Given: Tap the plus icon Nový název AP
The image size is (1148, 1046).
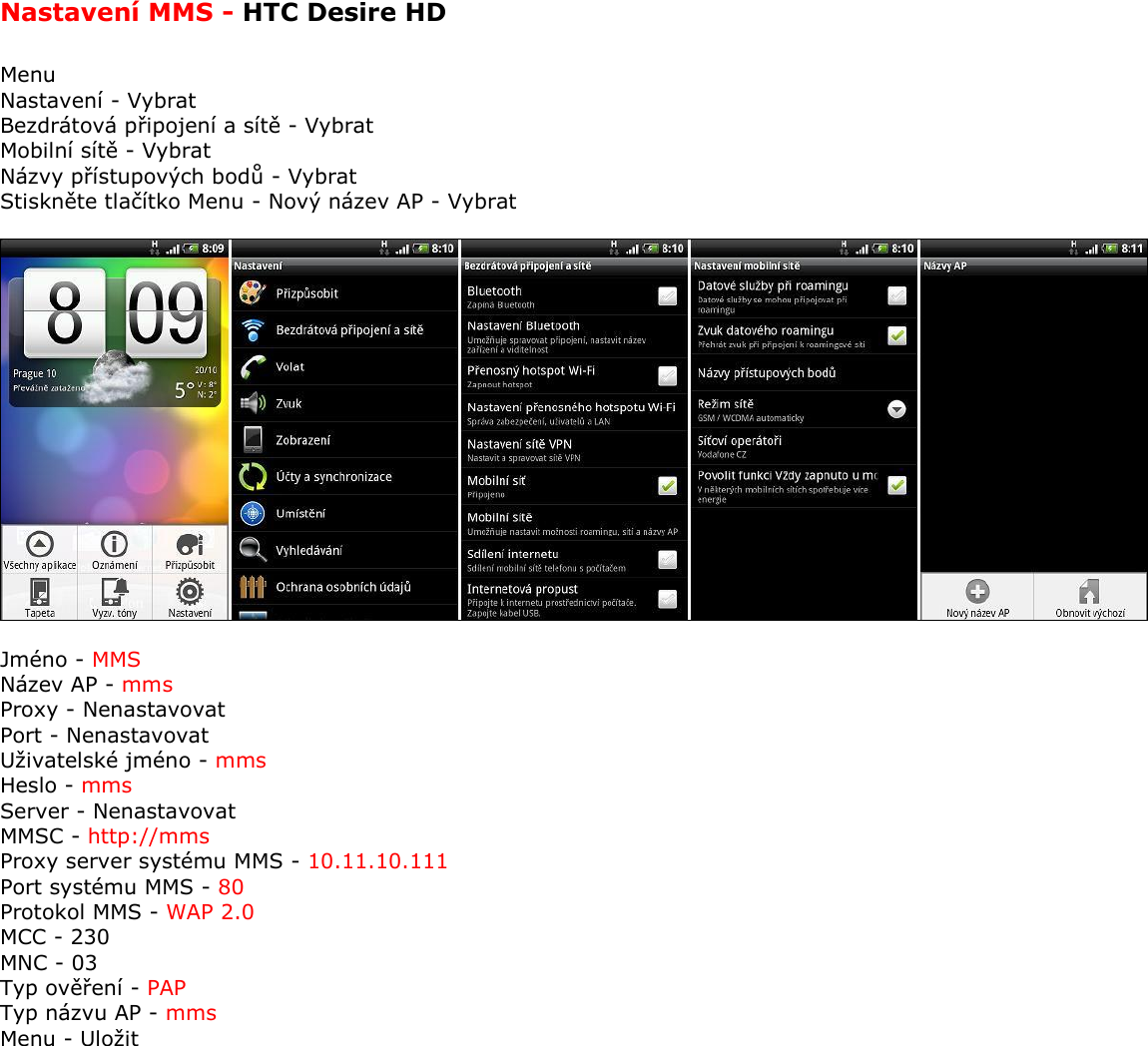Looking at the screenshot, I should [977, 591].
